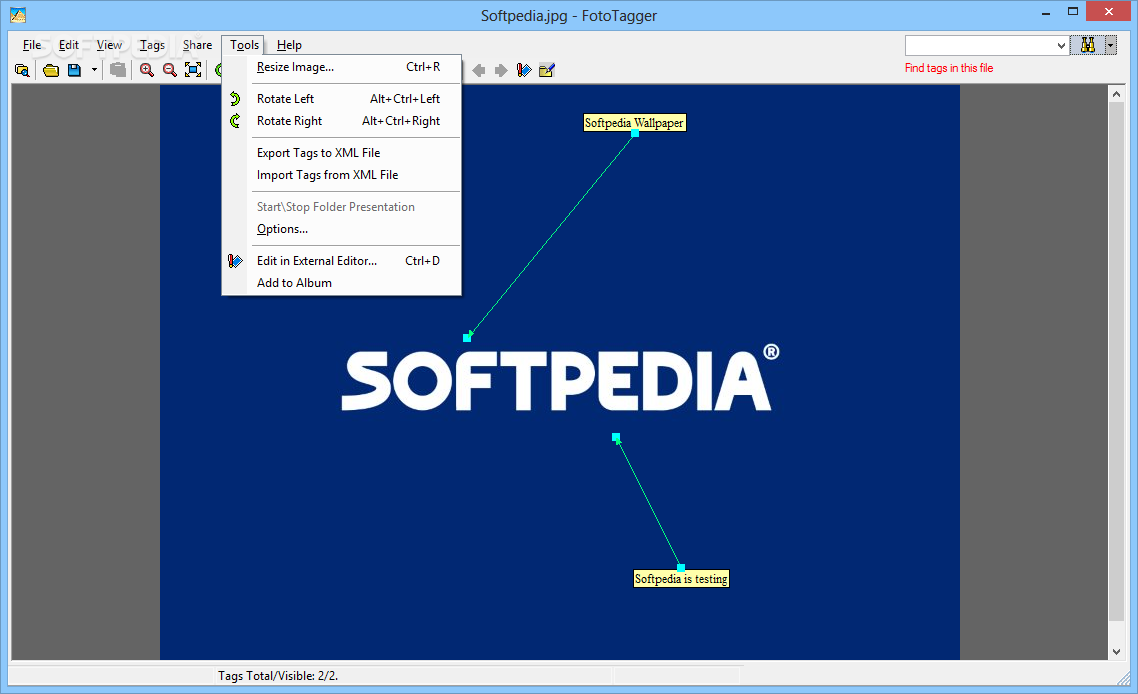This screenshot has width=1138, height=694.
Task: Open the View menu
Action: [109, 45]
